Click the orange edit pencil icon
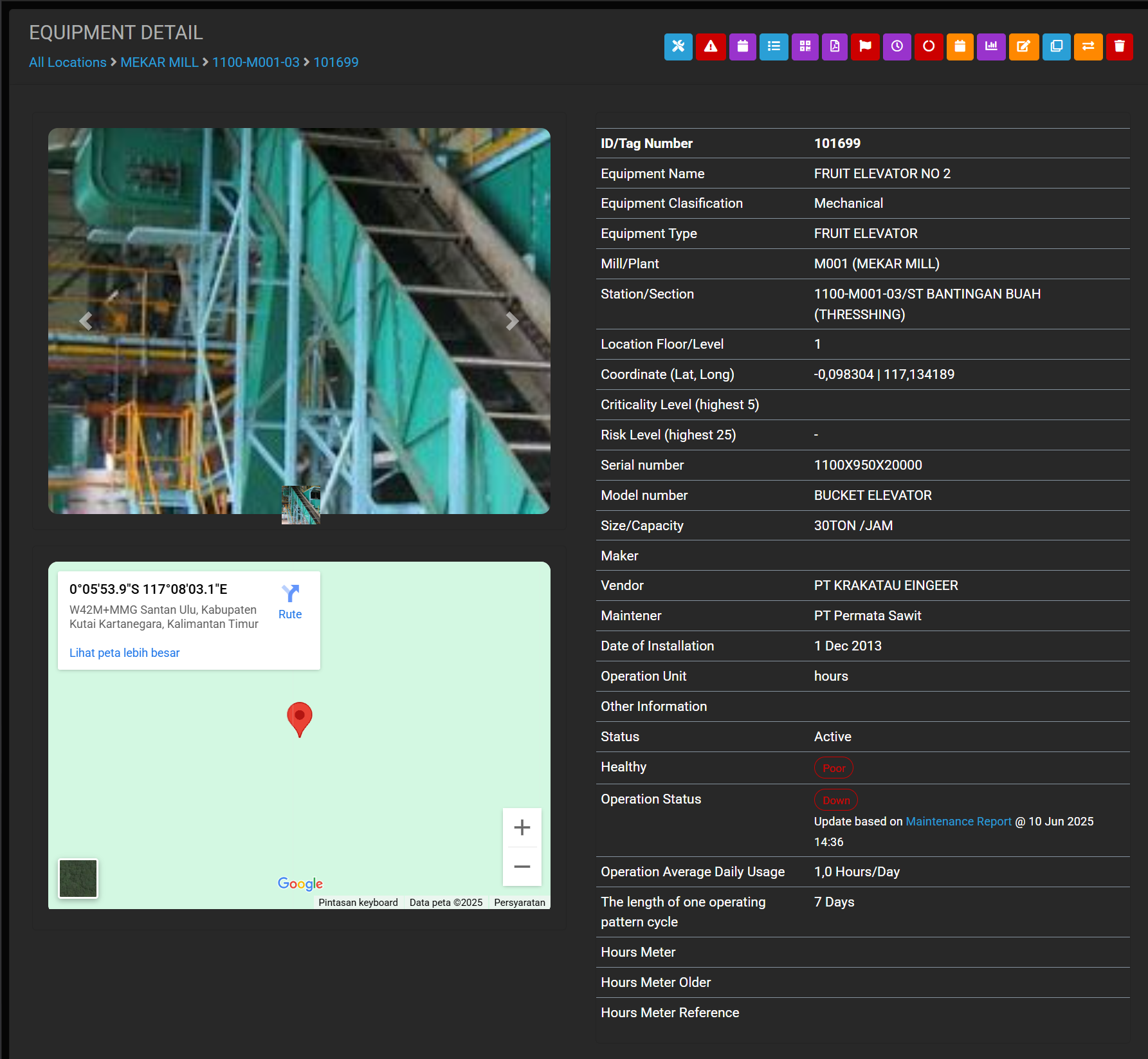The width and height of the screenshot is (1148, 1059). (1023, 46)
